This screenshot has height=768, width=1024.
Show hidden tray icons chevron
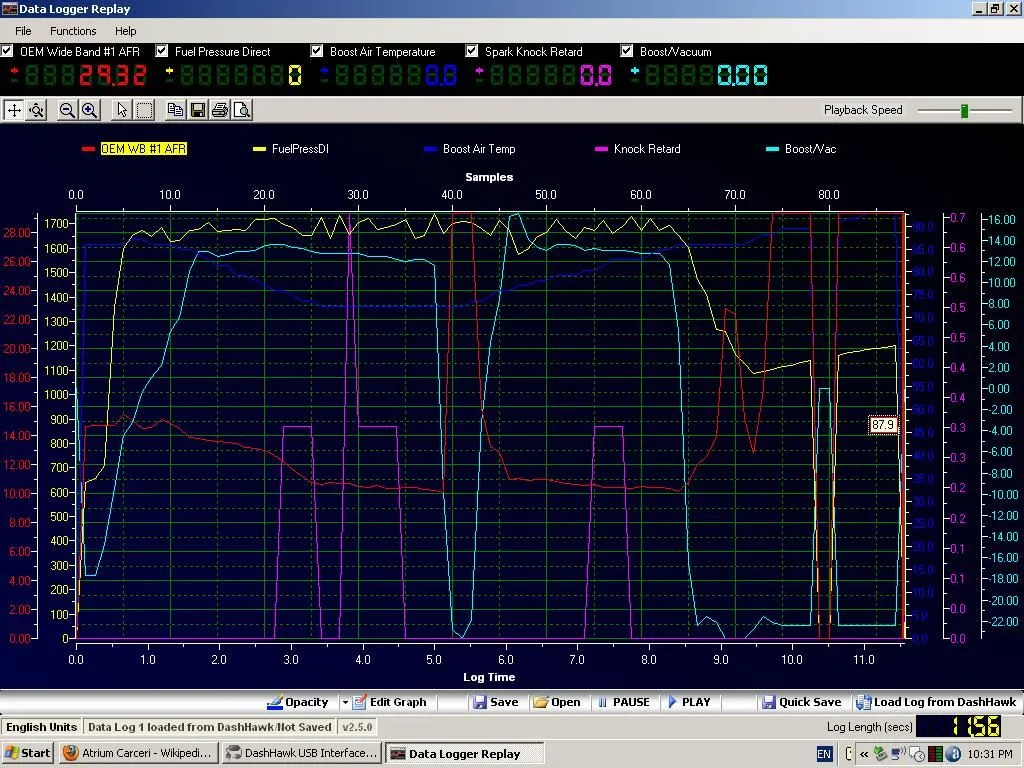[x=863, y=754]
